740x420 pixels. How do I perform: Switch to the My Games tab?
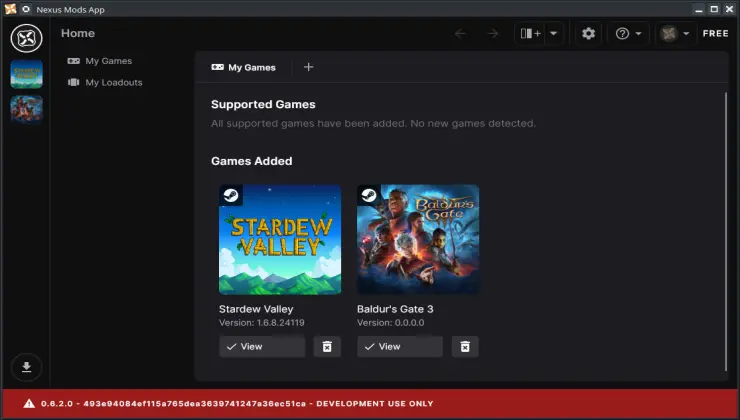(244, 67)
